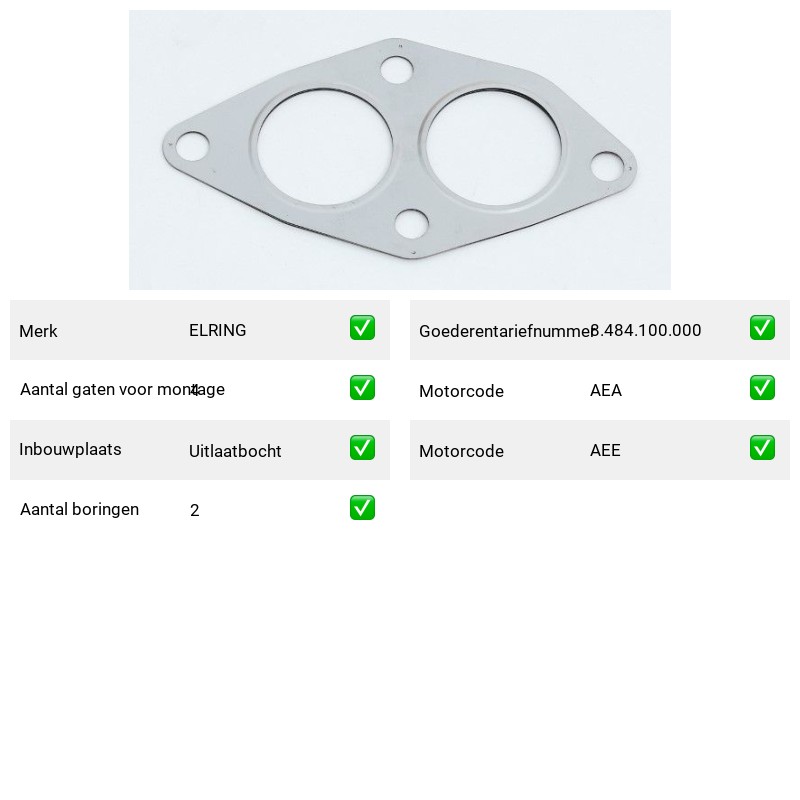Select the Goederentariefnummer label
Screen dimensions: 800x800
[x=505, y=331]
